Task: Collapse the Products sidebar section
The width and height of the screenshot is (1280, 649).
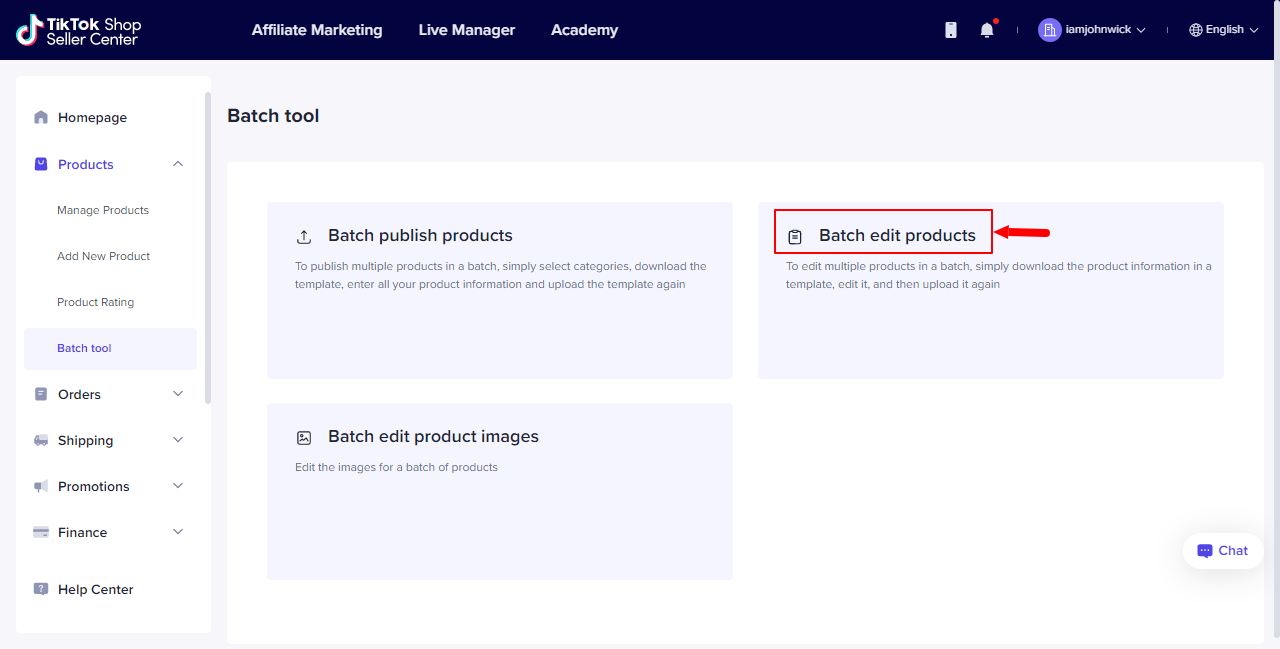Action: [178, 164]
